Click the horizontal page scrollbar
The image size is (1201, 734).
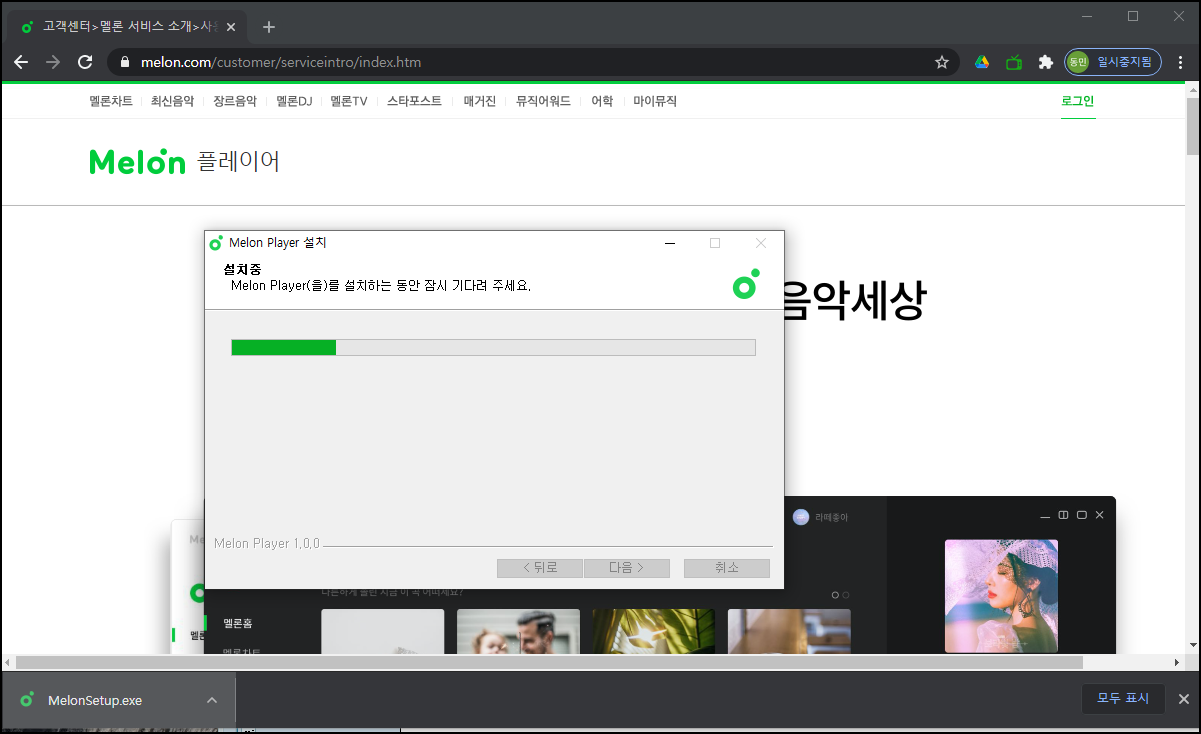pos(549,662)
